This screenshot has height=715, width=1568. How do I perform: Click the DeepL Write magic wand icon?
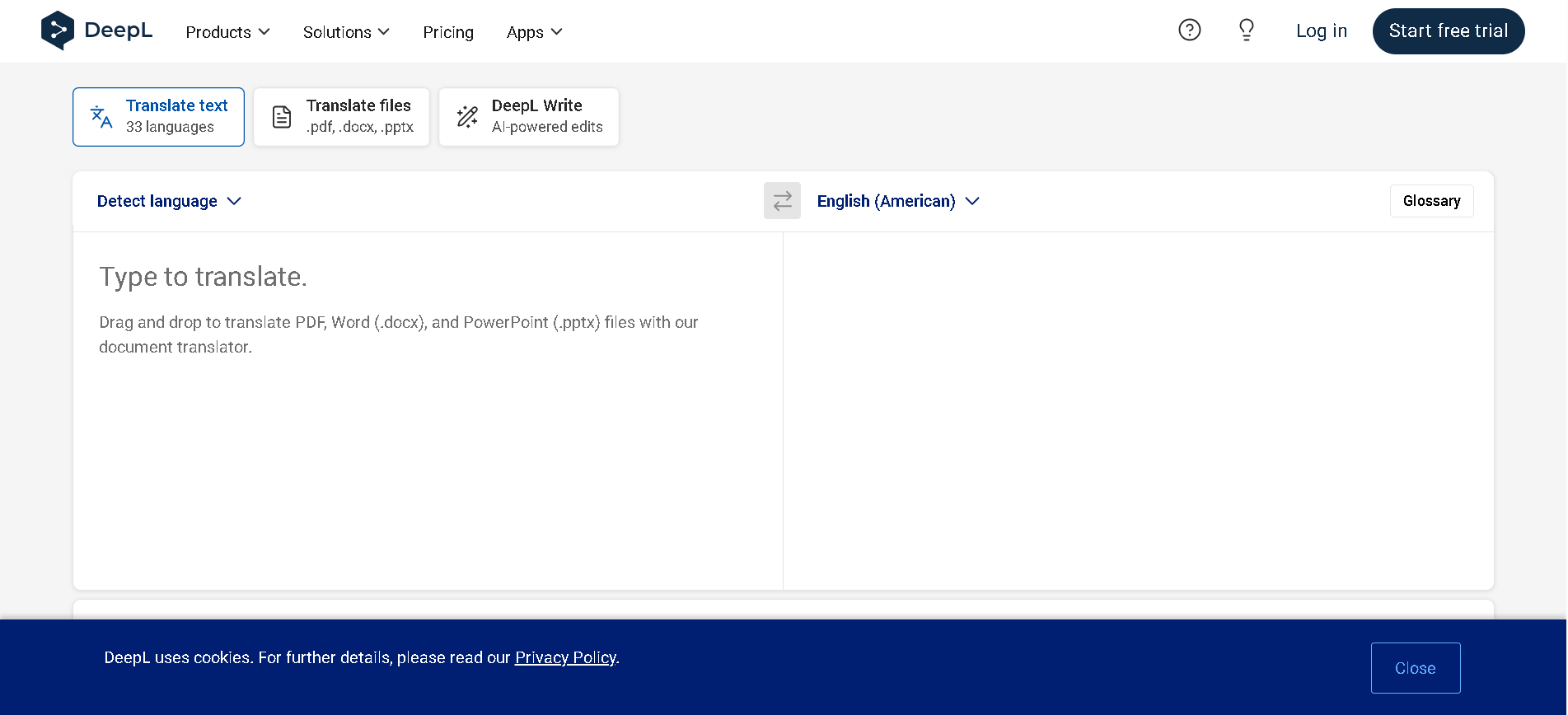point(467,117)
